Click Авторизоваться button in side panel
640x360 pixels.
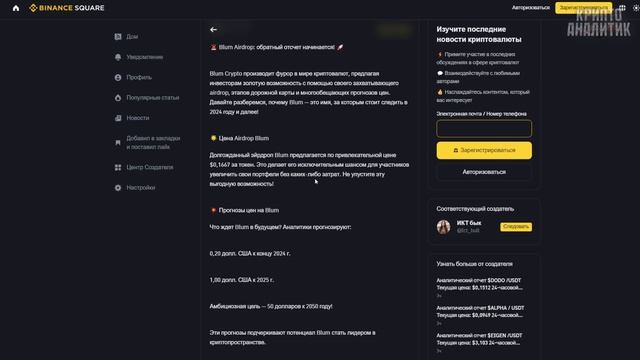(484, 172)
